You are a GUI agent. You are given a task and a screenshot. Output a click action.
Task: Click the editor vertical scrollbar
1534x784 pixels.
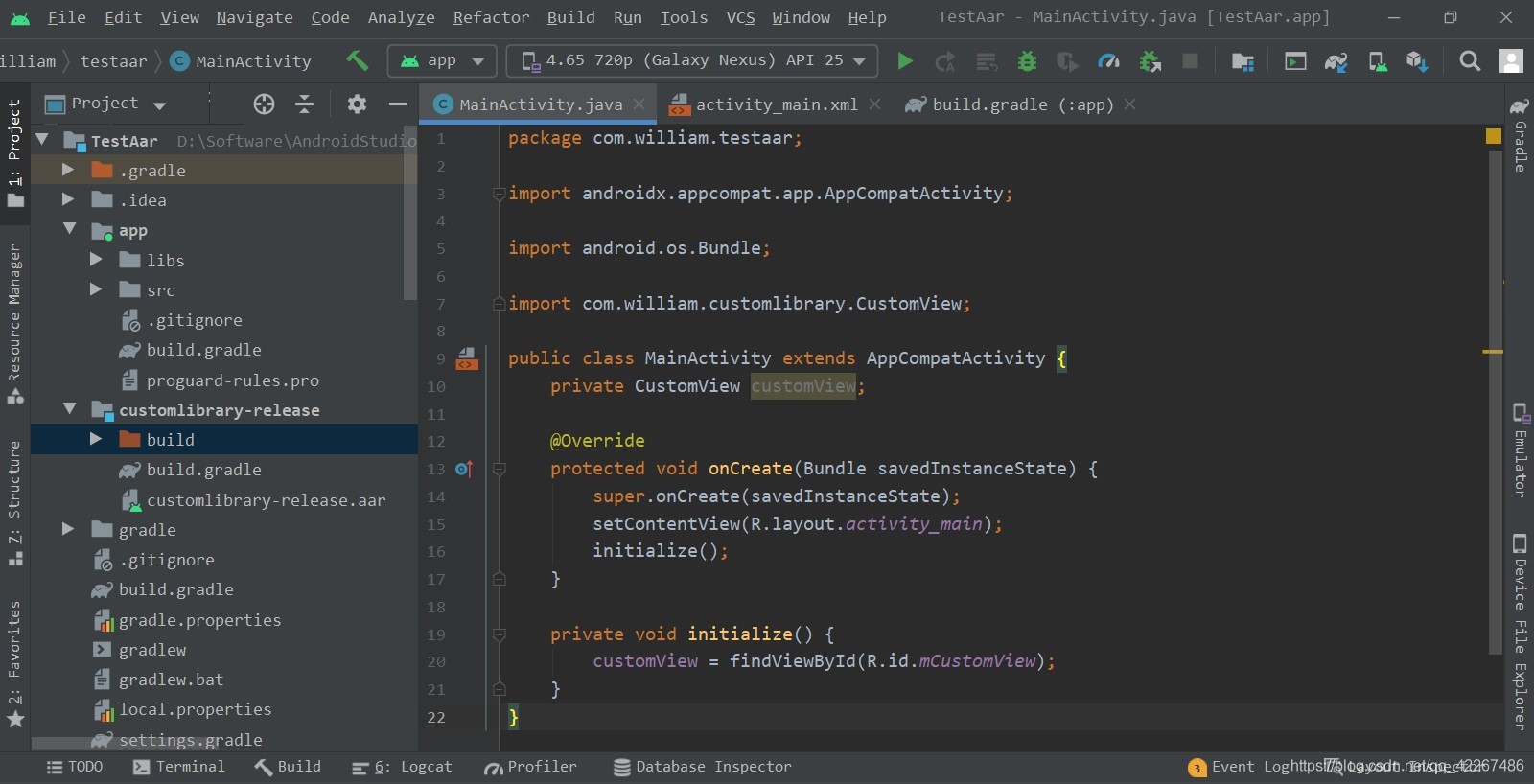pyautogui.click(x=1495, y=403)
